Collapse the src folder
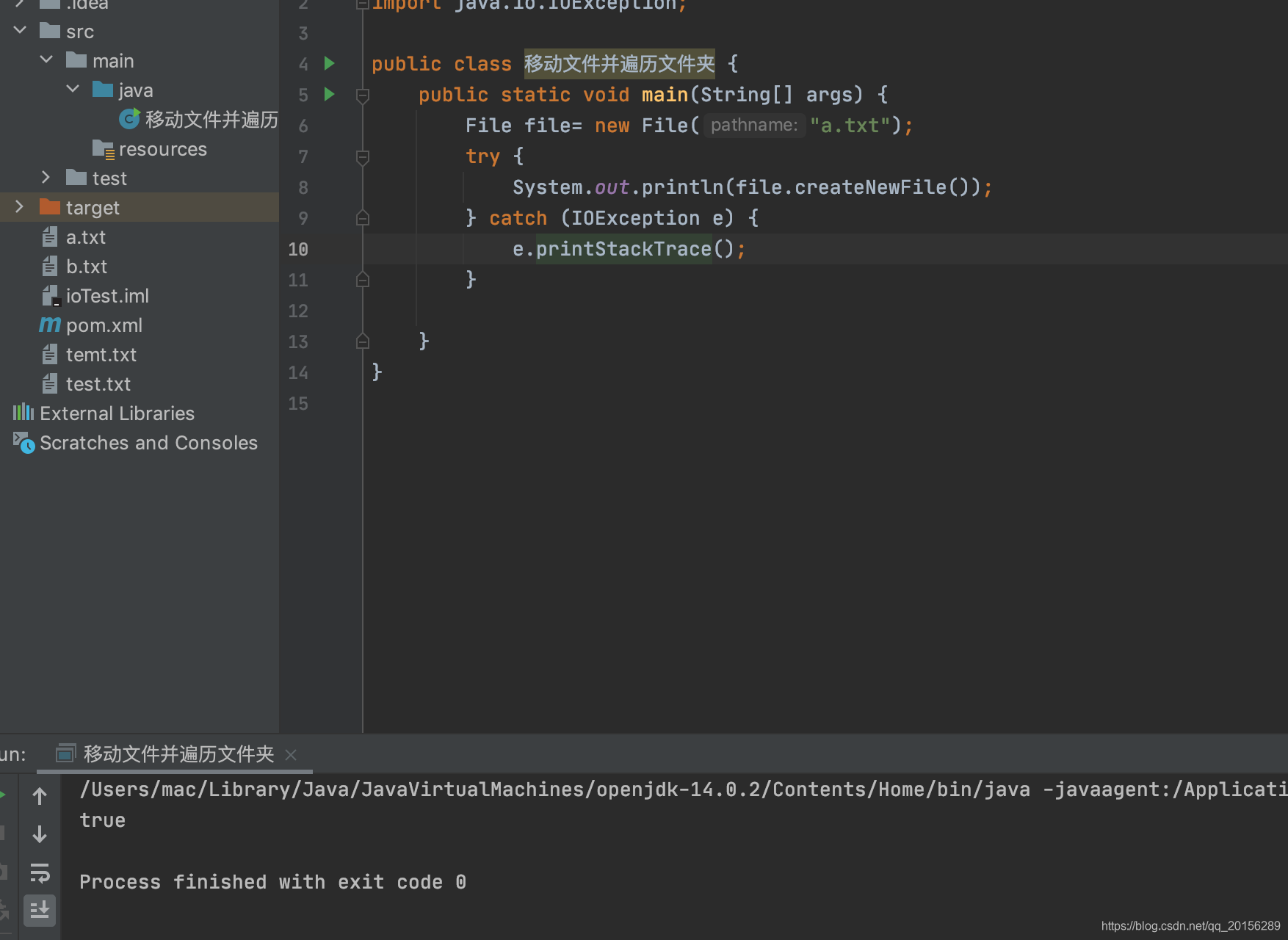Screen dimensions: 1288x940 (x=20, y=30)
